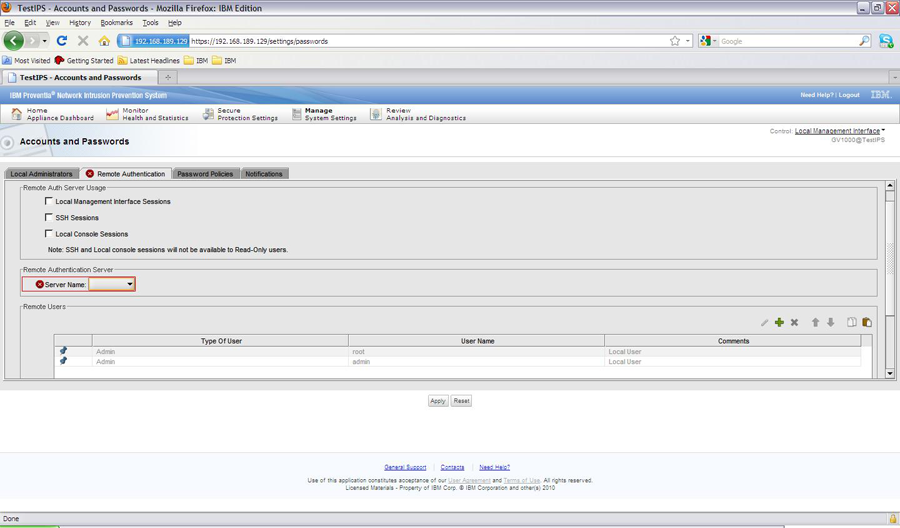
Task: Click the panel scrollbar up arrow
Action: 890,185
